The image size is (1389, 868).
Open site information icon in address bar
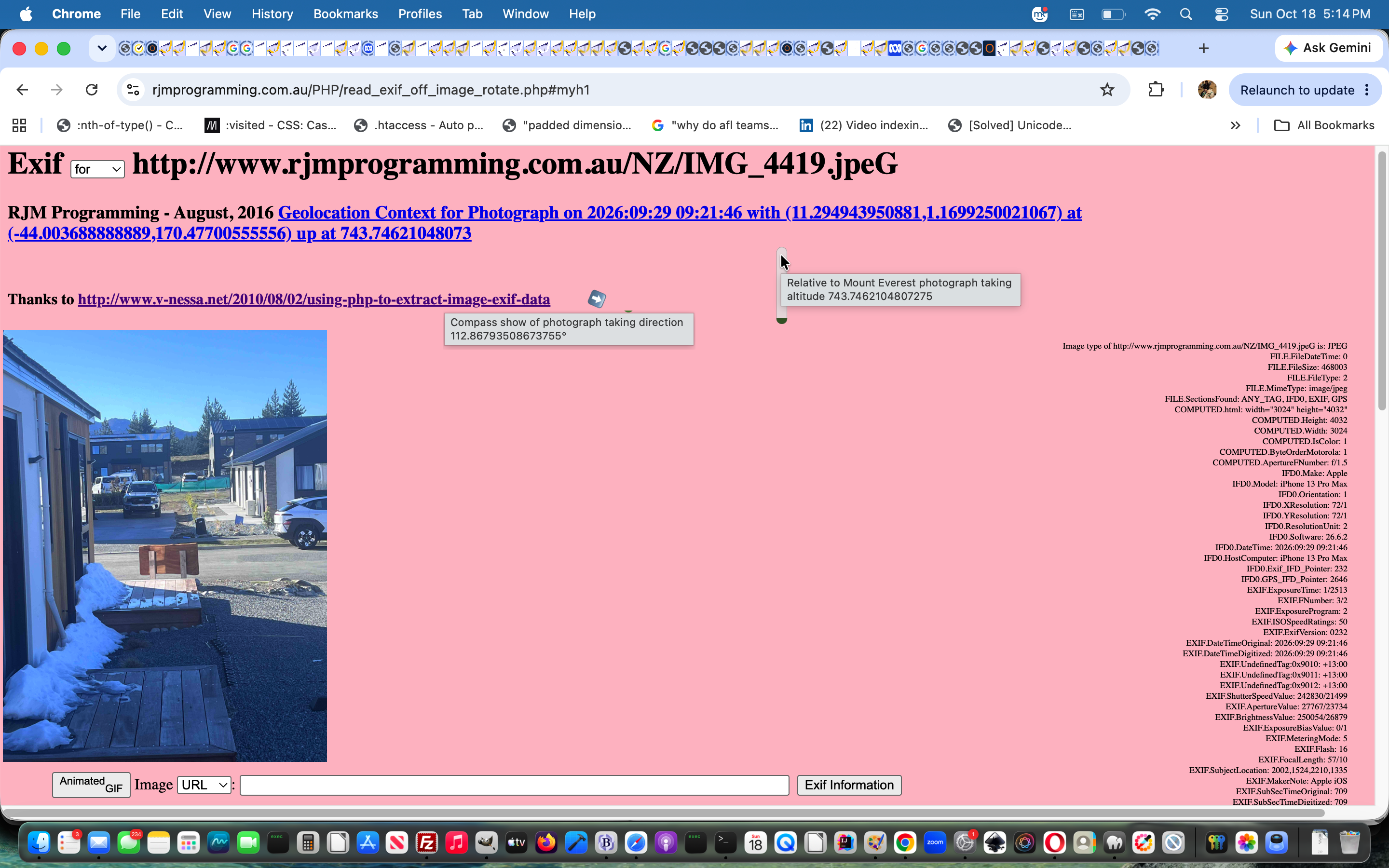point(133,90)
